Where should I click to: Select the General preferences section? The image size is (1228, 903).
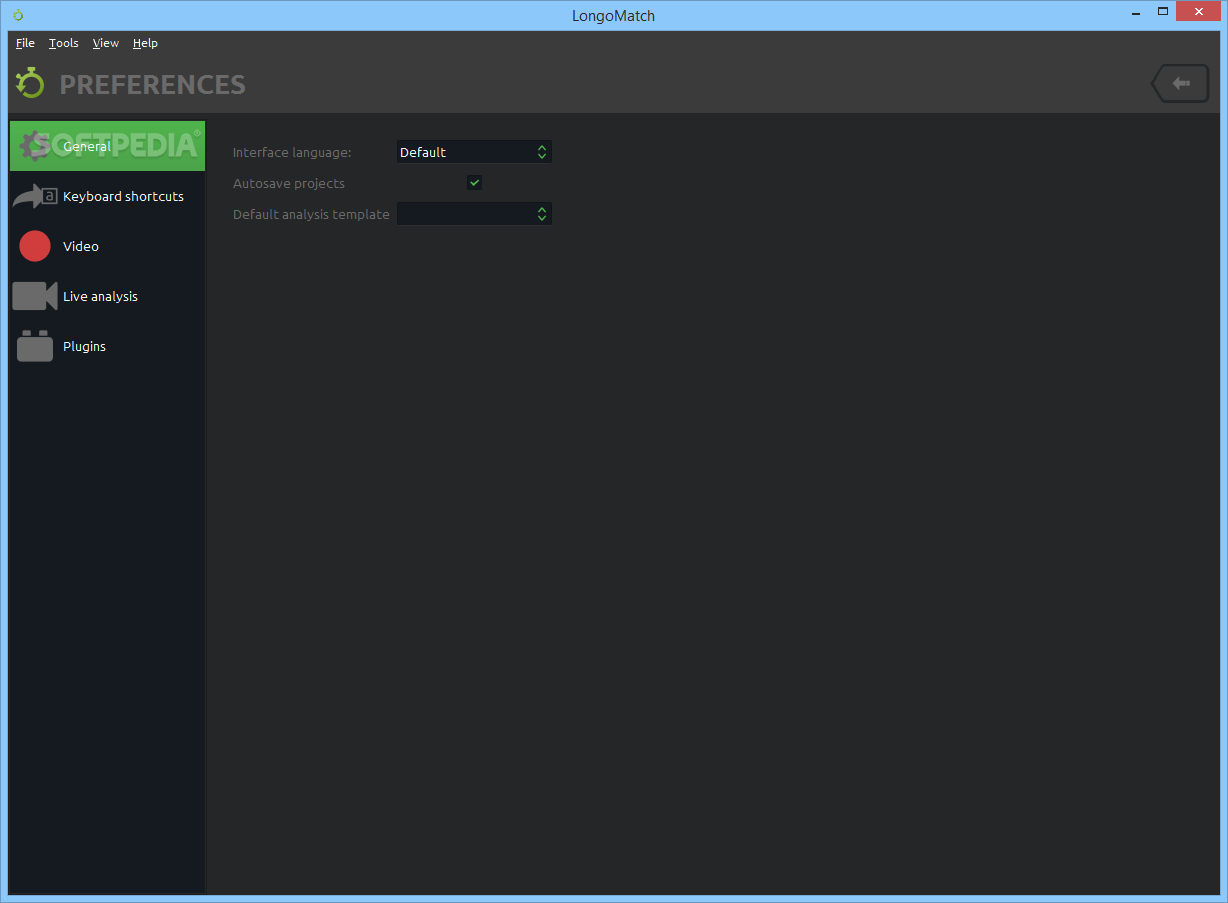(107, 146)
